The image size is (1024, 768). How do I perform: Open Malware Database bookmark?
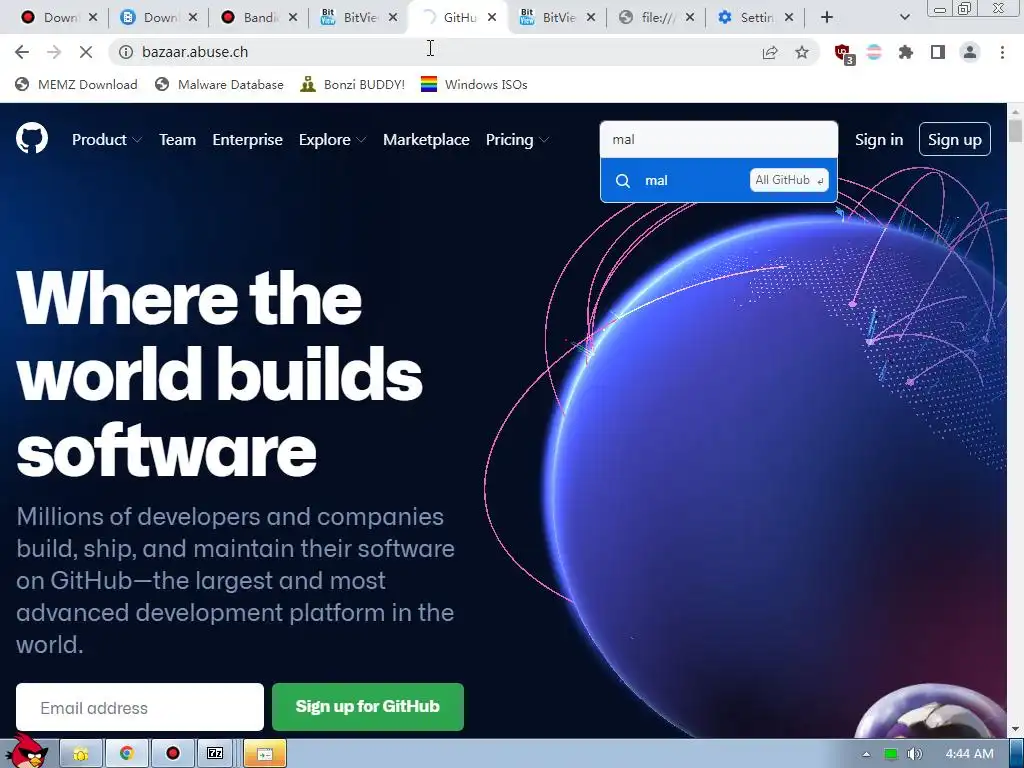pyautogui.click(x=219, y=84)
